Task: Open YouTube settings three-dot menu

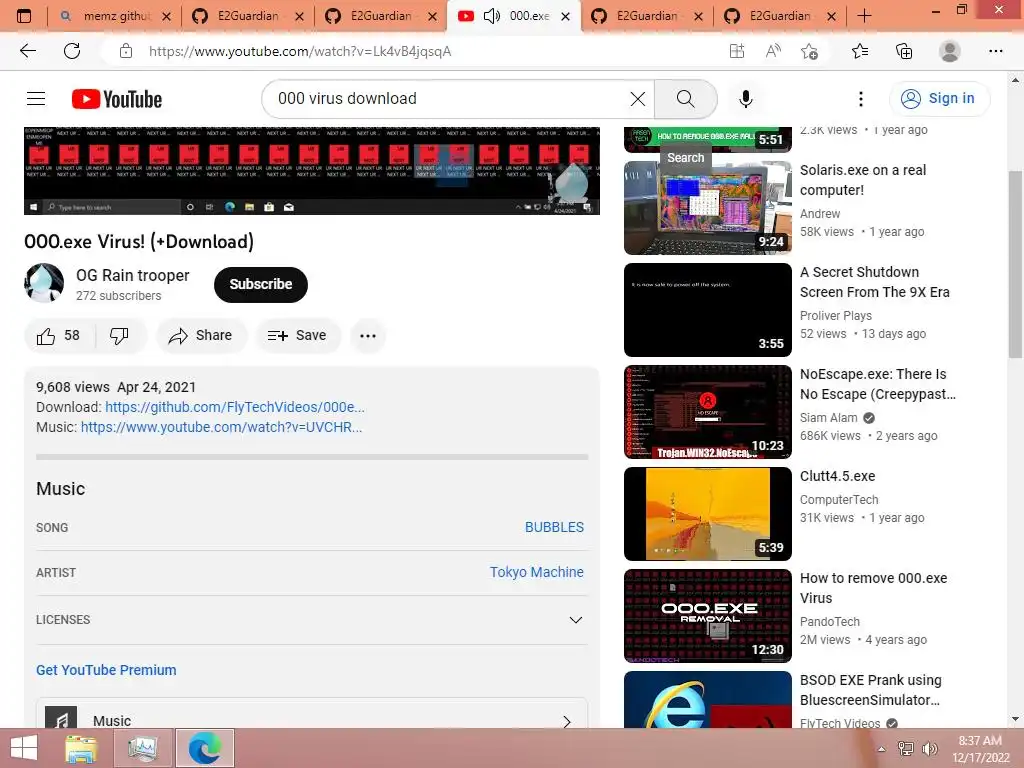Action: pyautogui.click(x=860, y=99)
